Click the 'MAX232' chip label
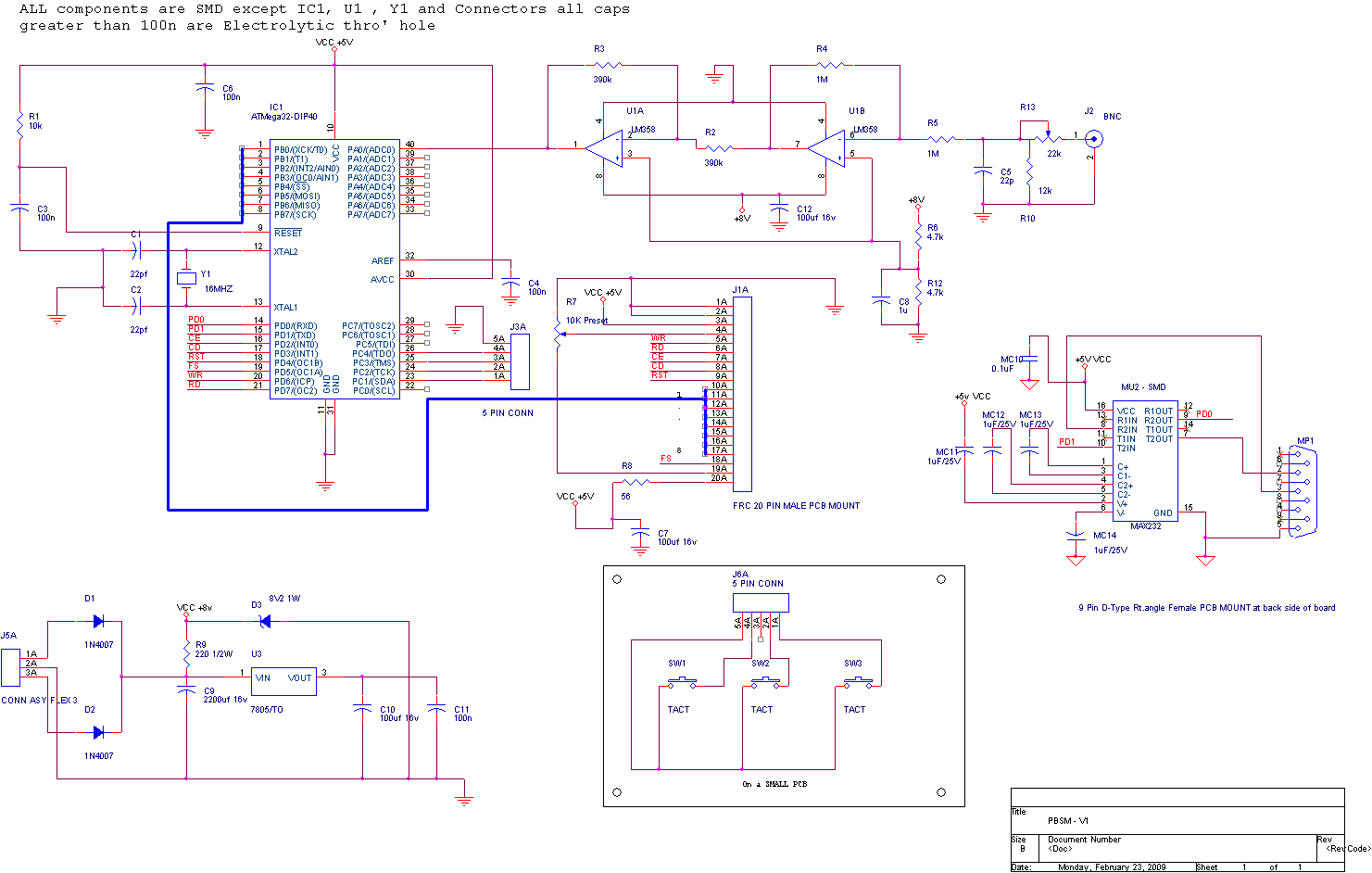The height and width of the screenshot is (873, 1372). pos(1146,526)
